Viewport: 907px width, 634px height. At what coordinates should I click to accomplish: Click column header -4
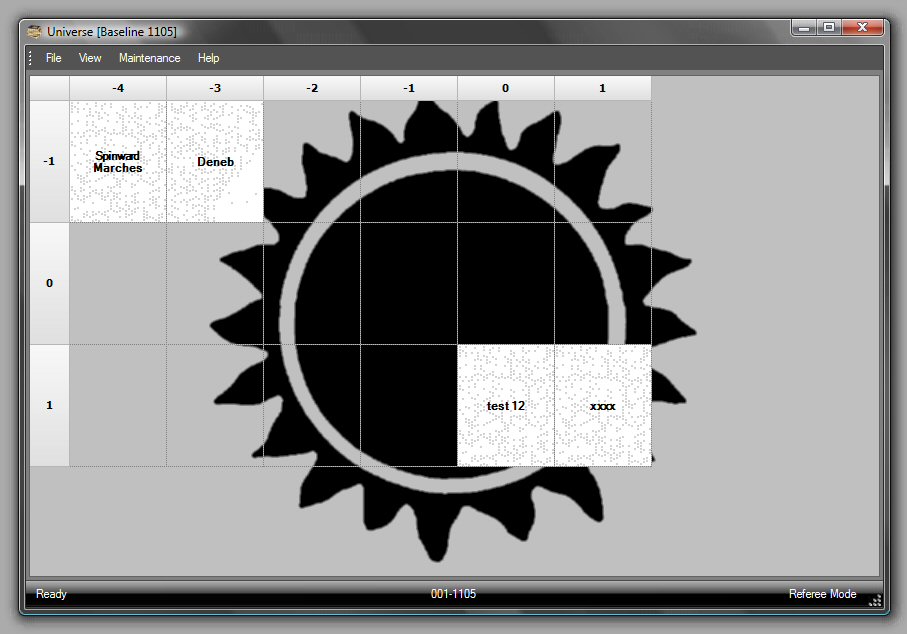point(118,88)
